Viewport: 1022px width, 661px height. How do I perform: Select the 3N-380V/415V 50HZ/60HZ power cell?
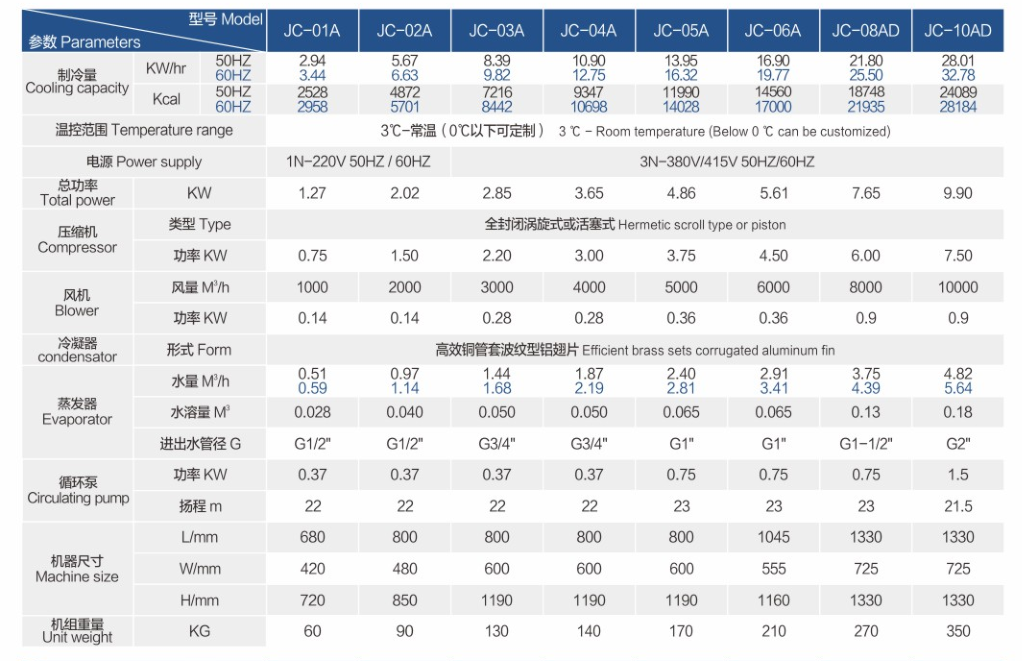pyautogui.click(x=727, y=161)
